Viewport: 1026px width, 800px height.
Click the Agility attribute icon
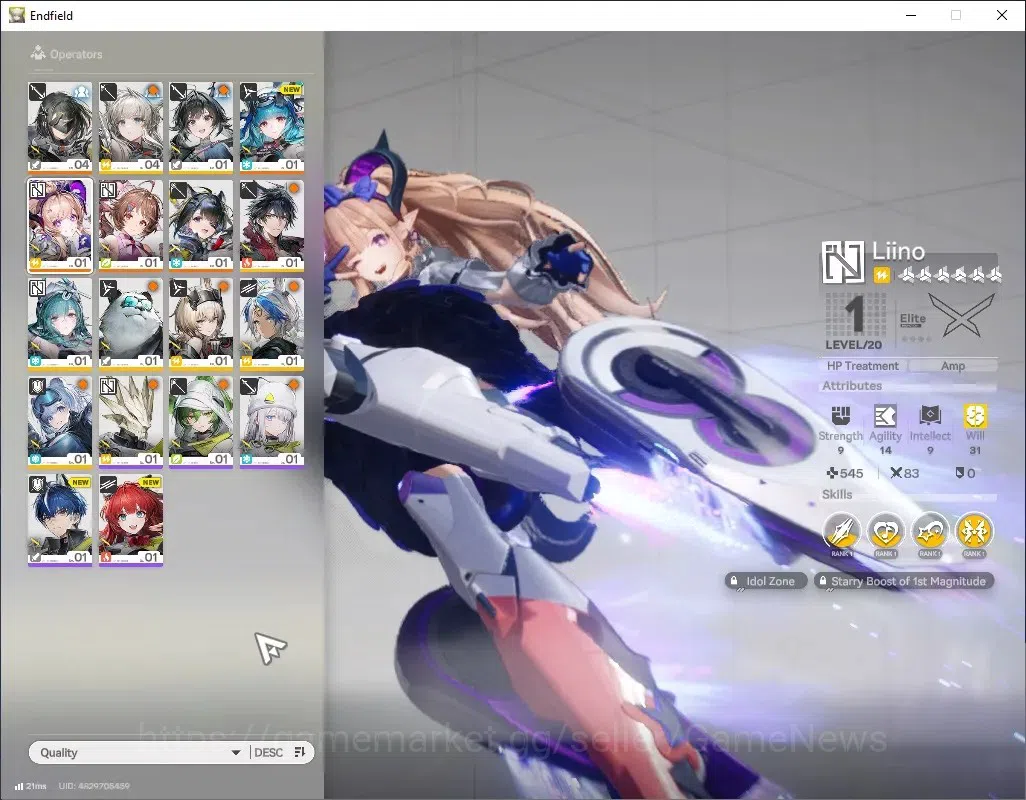(x=885, y=415)
